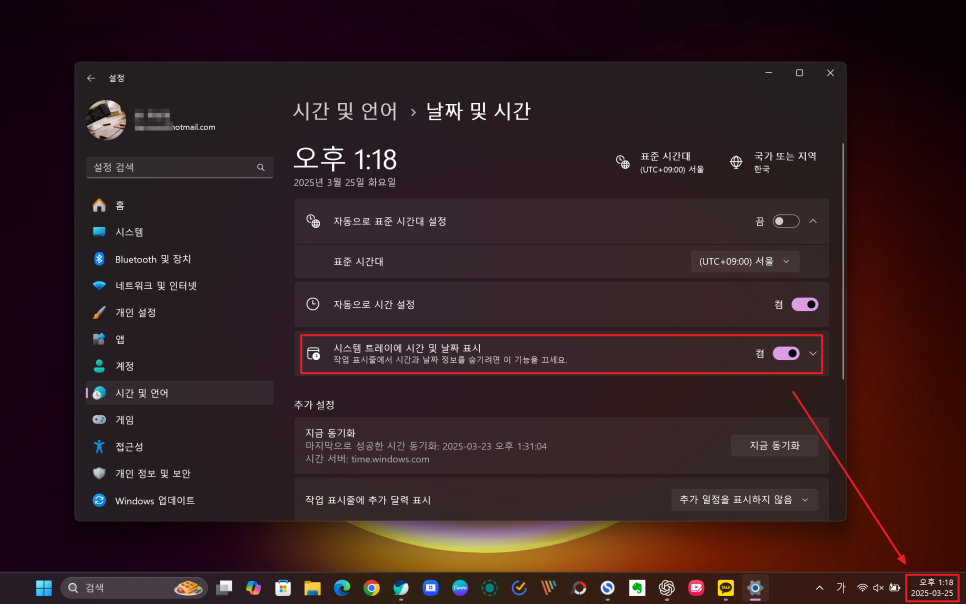Collapse the automatic time zone section chevron

tap(813, 221)
